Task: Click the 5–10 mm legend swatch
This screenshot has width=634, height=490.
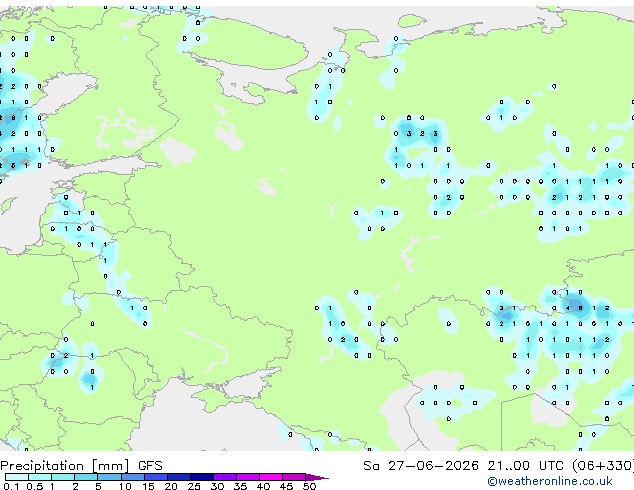Action: tap(109, 477)
